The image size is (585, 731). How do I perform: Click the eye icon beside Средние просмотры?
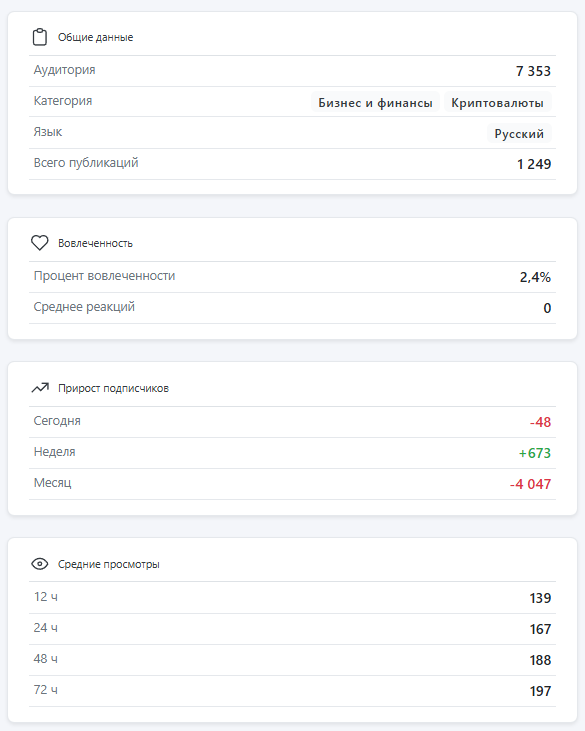(40, 564)
